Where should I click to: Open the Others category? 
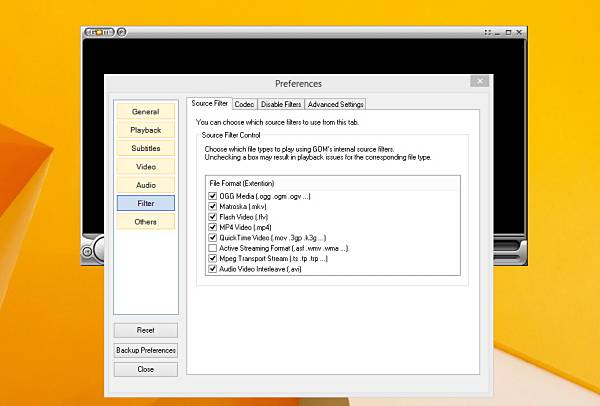[145, 222]
